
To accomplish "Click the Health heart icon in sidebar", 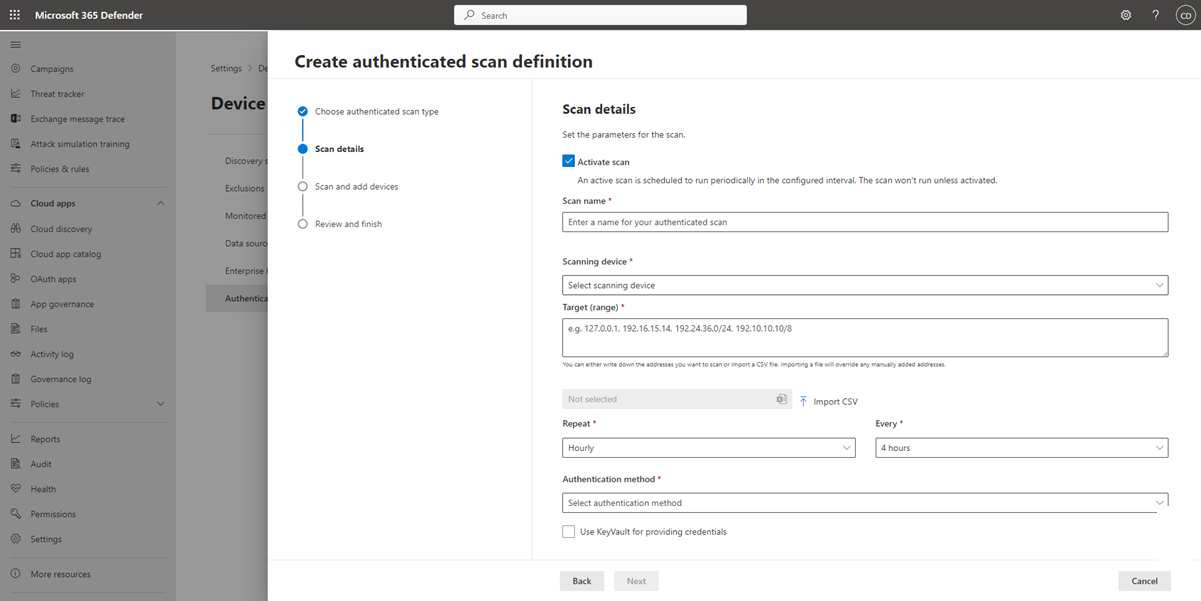I will (15, 489).
